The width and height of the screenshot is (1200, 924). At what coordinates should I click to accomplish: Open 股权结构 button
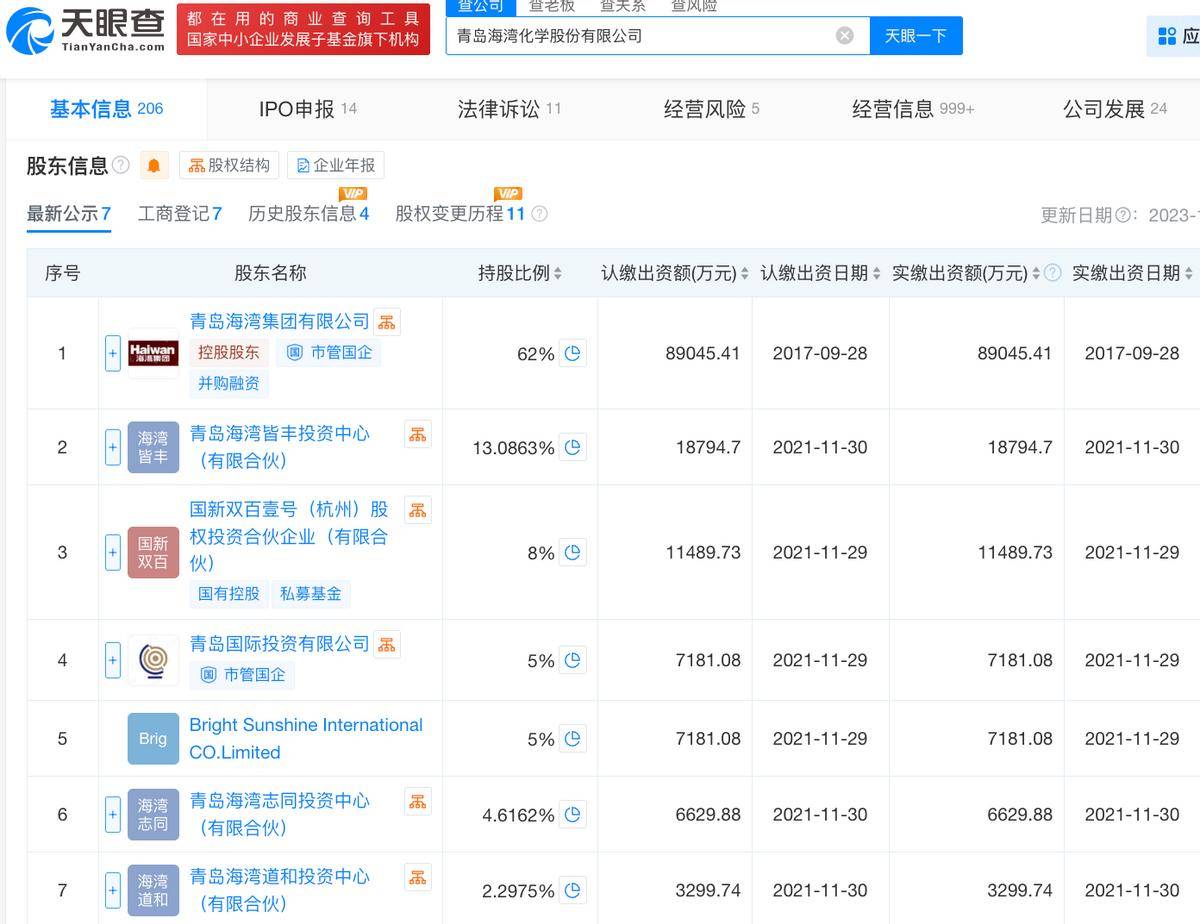coord(229,165)
